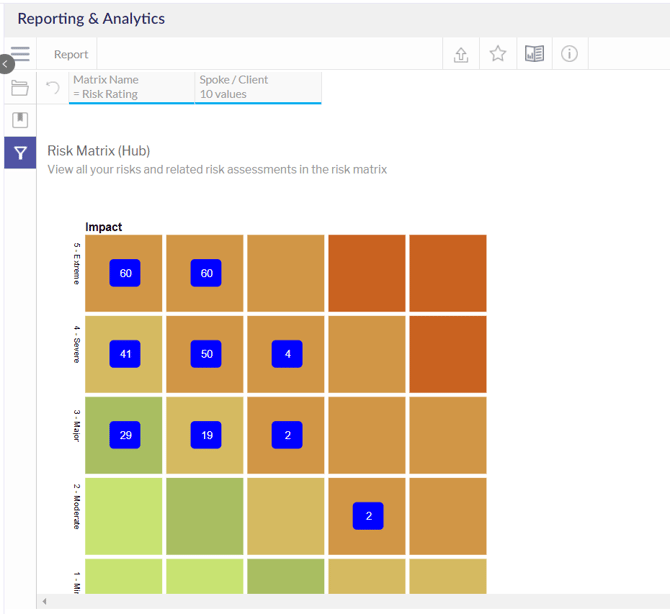Click the horizontal scrollbar left arrow
670x614 pixels.
click(44, 601)
